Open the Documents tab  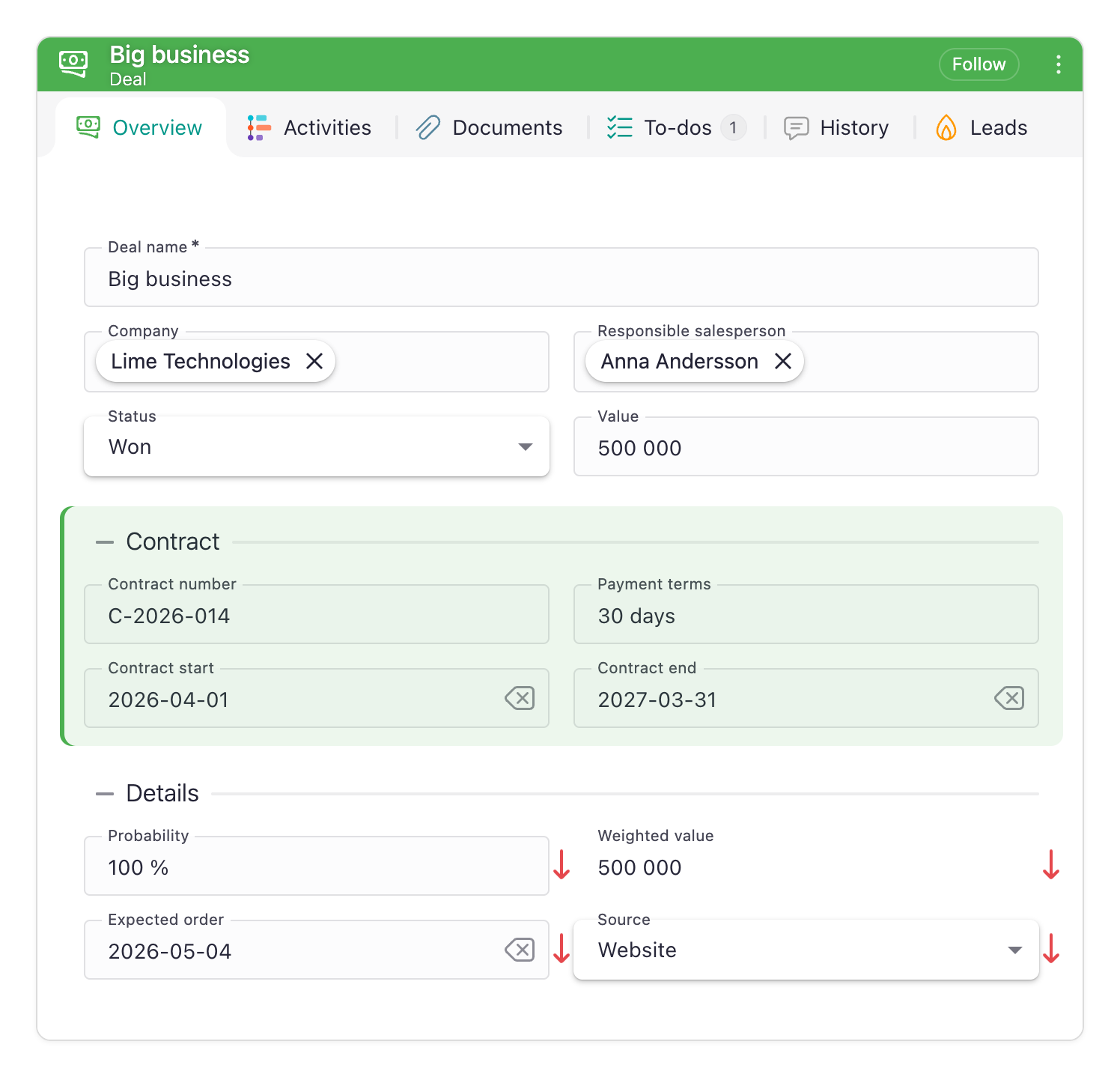(490, 128)
